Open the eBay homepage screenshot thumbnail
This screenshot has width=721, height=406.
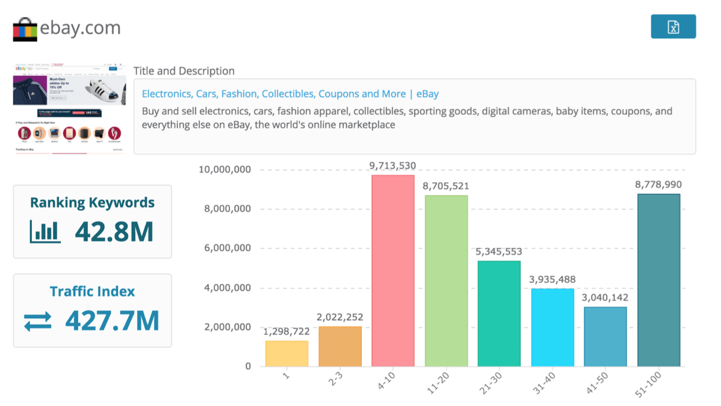tap(68, 110)
